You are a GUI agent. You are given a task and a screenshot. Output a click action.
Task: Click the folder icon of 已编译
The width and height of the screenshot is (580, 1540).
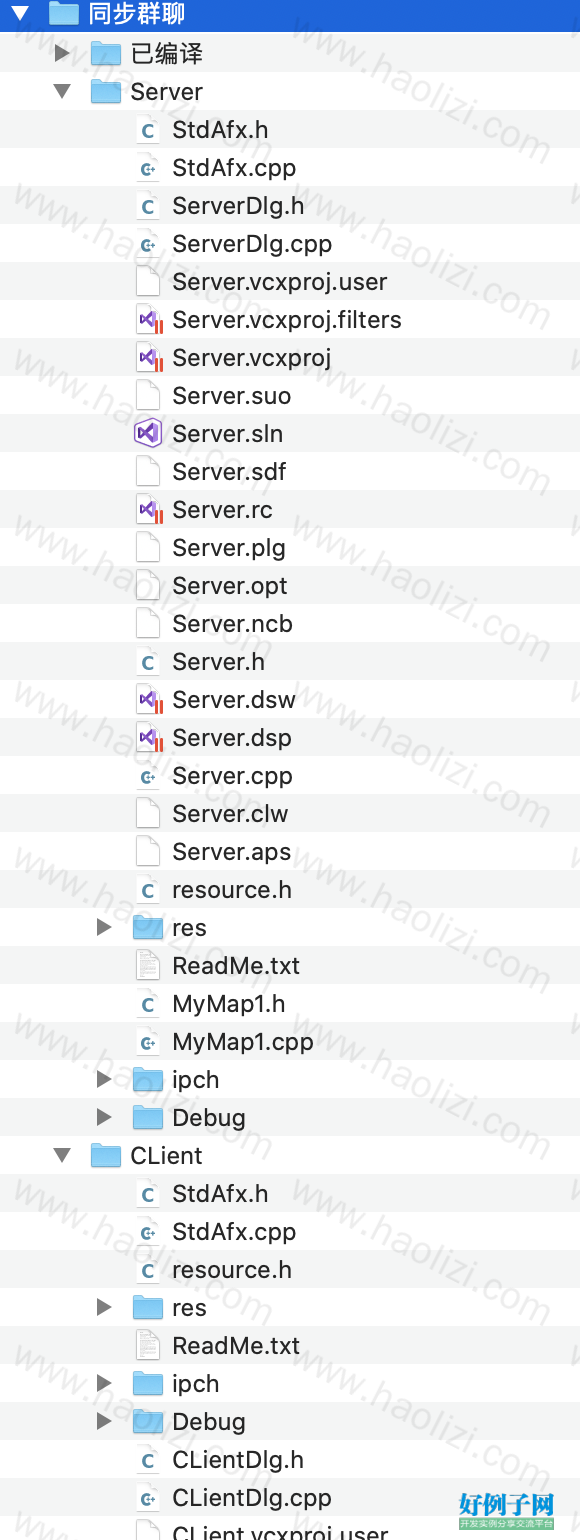tap(106, 53)
